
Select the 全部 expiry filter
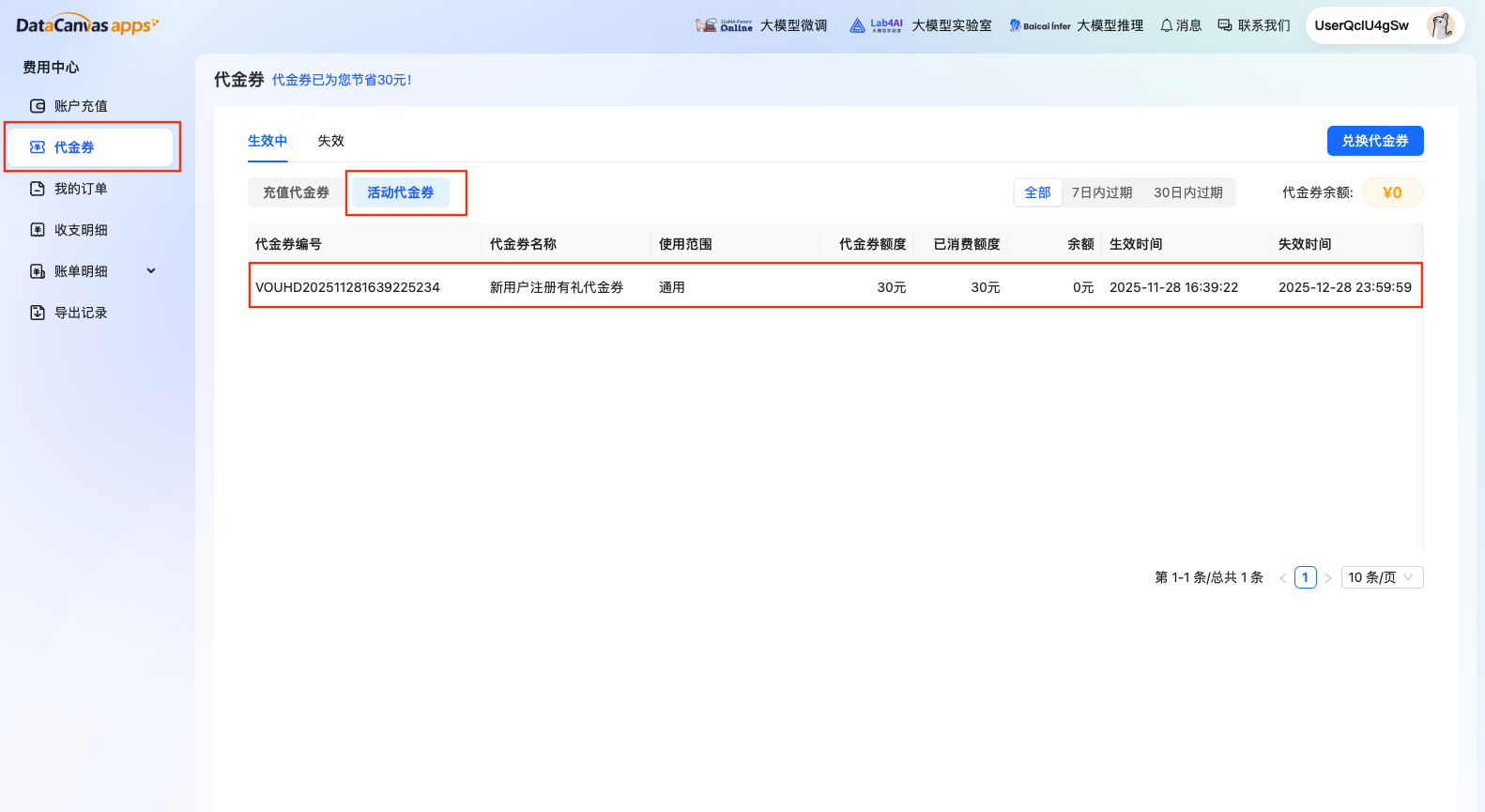1037,192
